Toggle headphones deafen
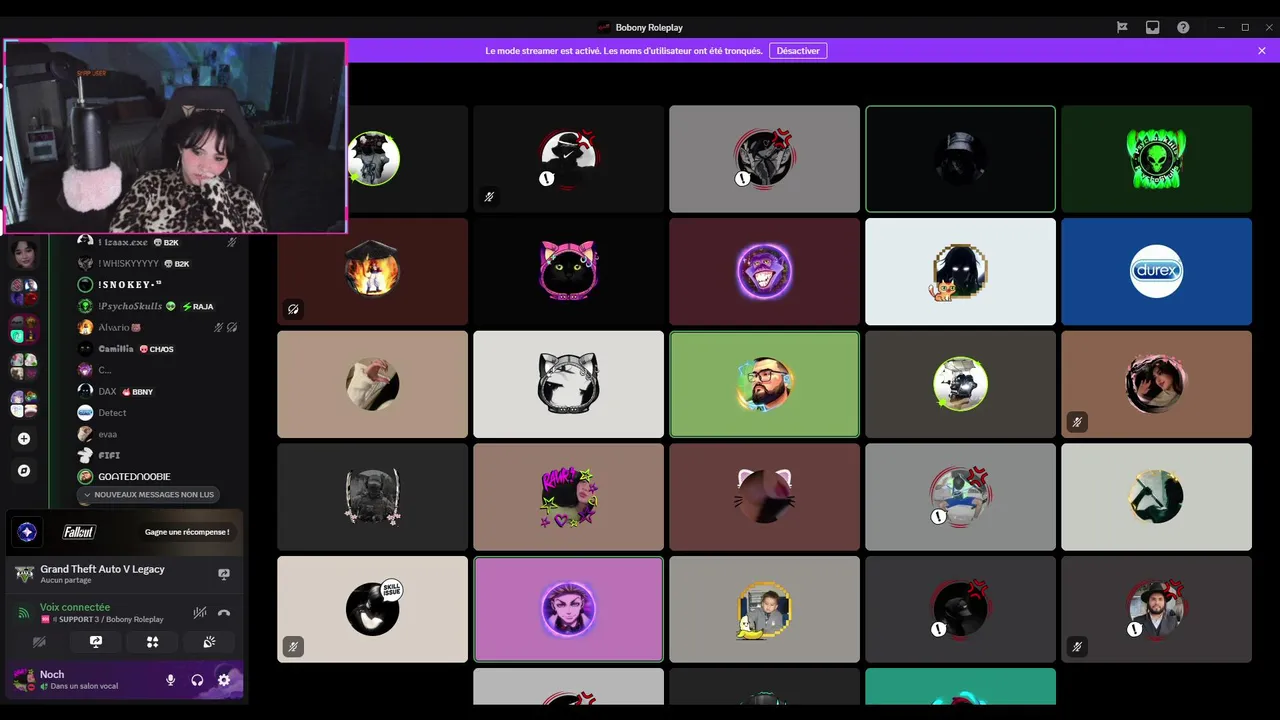 (x=197, y=680)
